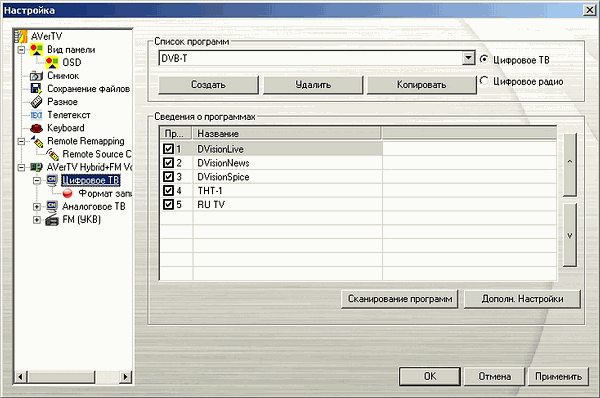Click the AVerTV Hybrid+FM card icon

36,167
